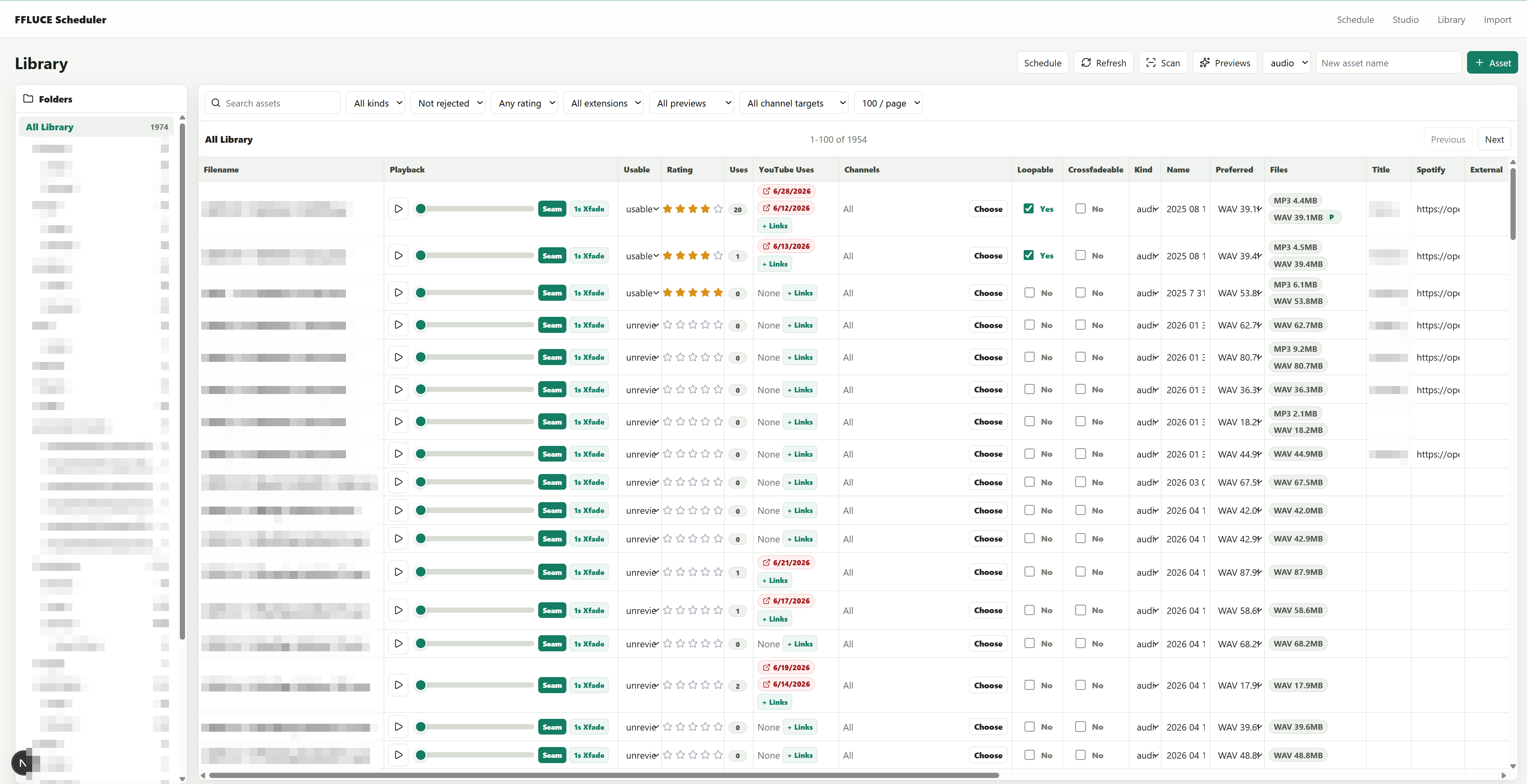Seek playback slider on first row

[x=475, y=209]
